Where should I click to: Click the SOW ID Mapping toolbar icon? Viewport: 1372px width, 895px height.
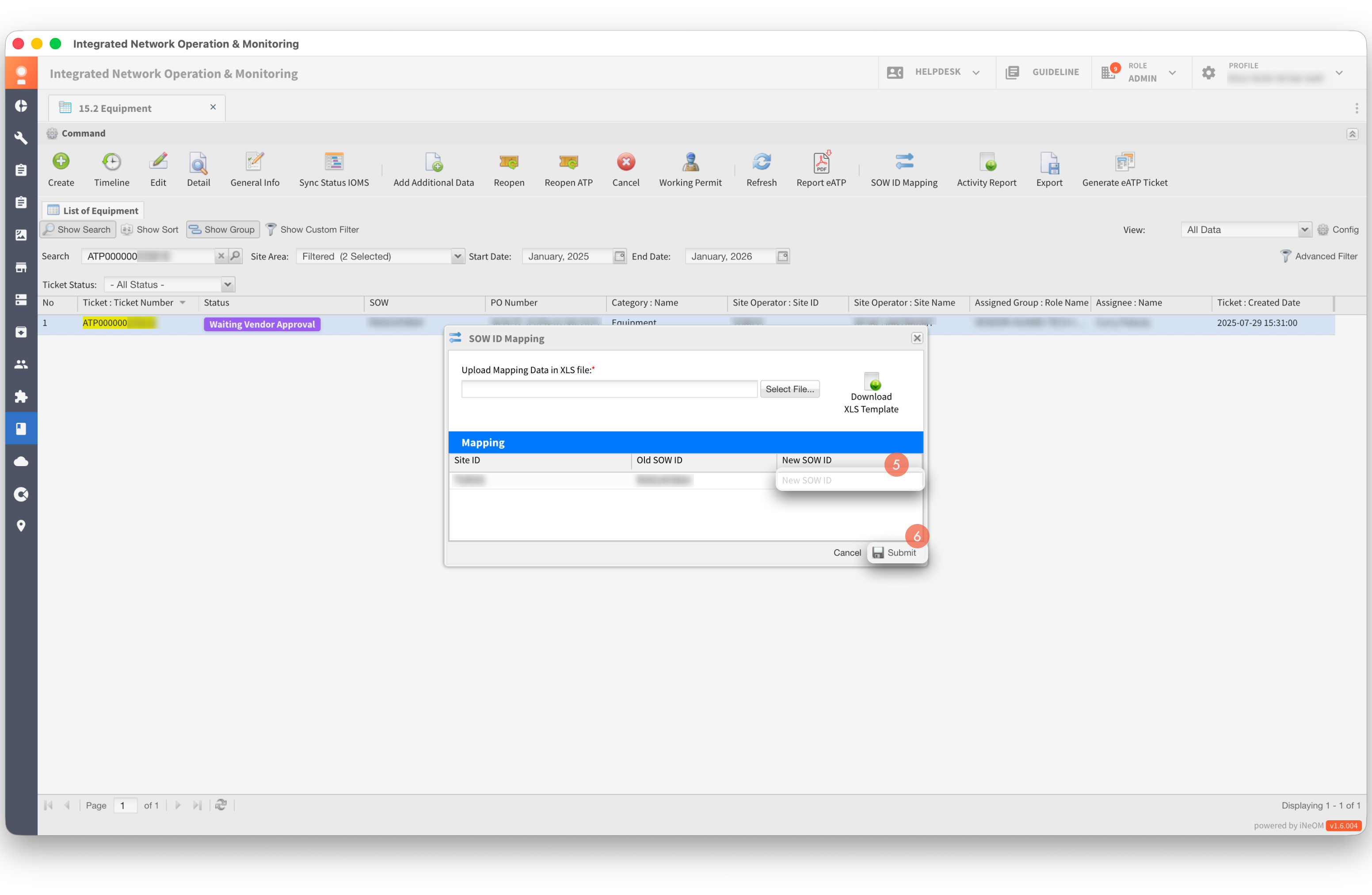tap(903, 162)
